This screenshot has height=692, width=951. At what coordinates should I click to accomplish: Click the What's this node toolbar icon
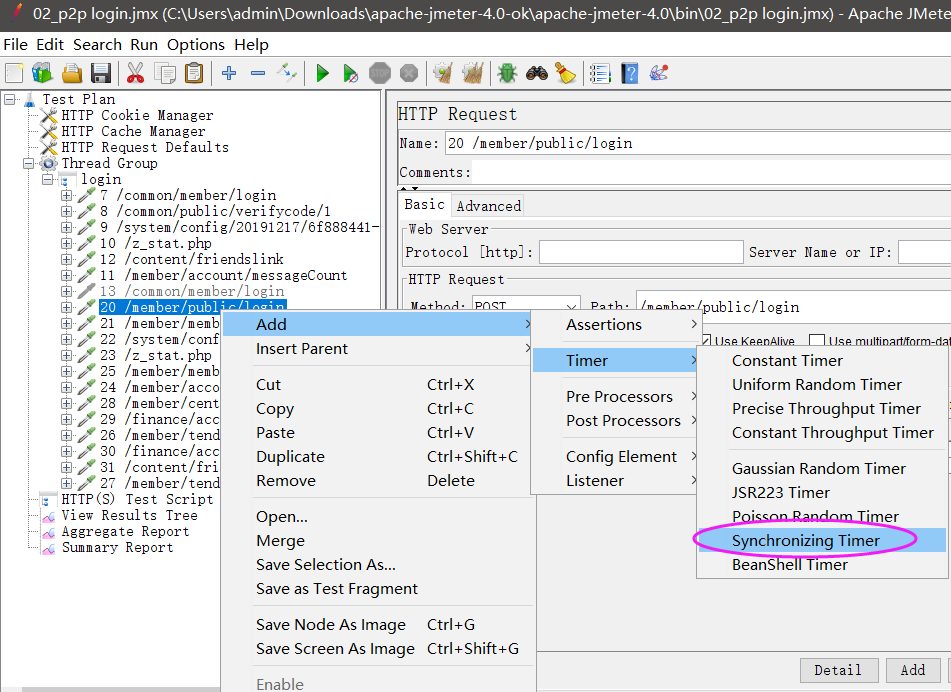coord(658,73)
